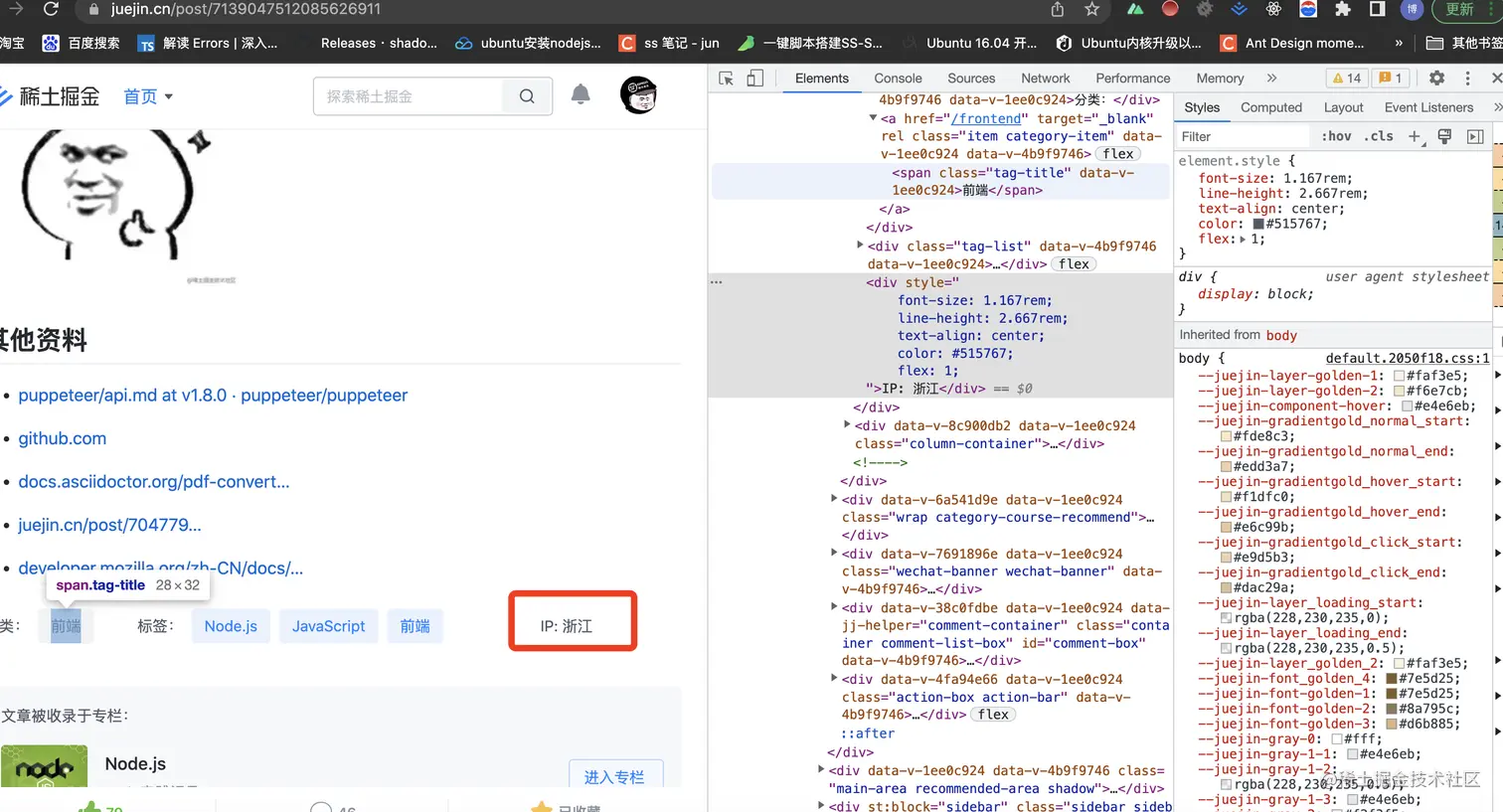1503x812 pixels.
Task: Click the #515767 color swatch
Action: pos(1258,225)
